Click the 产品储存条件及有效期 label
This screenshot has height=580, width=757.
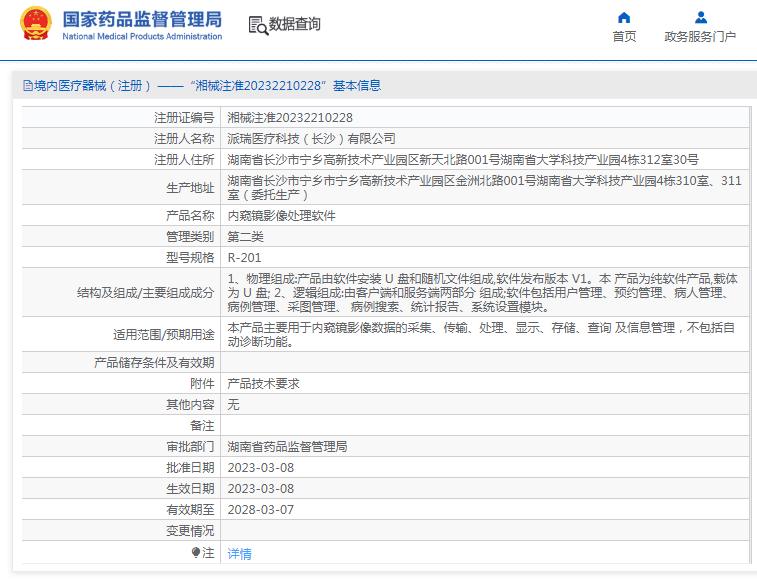tap(154, 363)
